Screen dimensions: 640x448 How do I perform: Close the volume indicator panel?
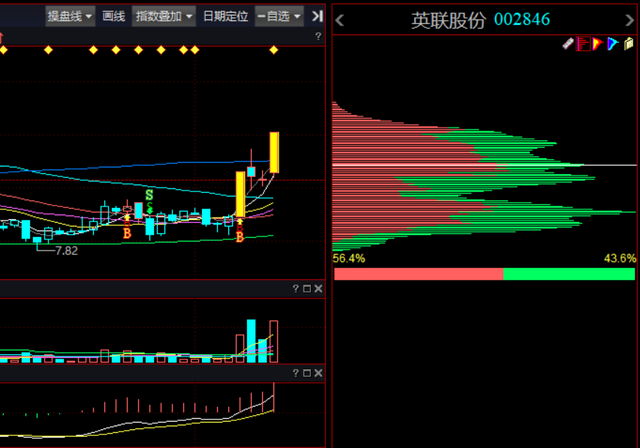coord(318,289)
